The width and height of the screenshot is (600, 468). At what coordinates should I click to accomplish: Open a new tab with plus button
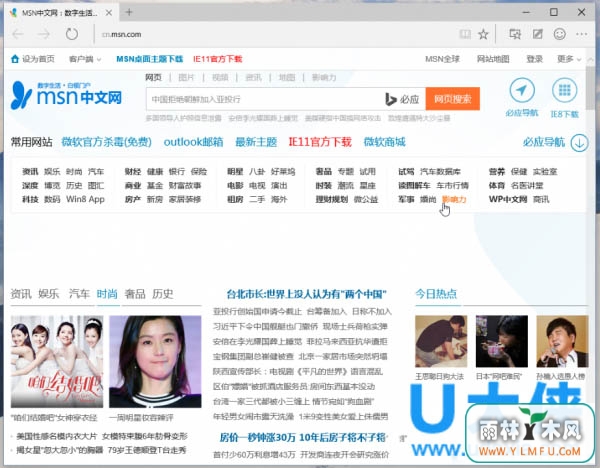129,12
